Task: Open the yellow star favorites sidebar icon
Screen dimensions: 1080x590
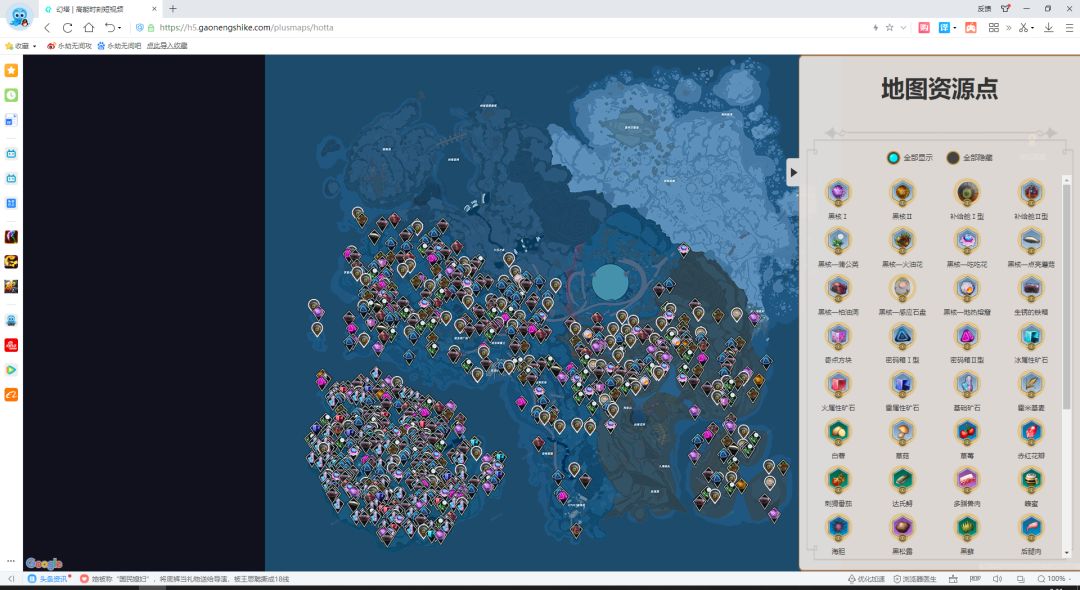Action: 11,70
